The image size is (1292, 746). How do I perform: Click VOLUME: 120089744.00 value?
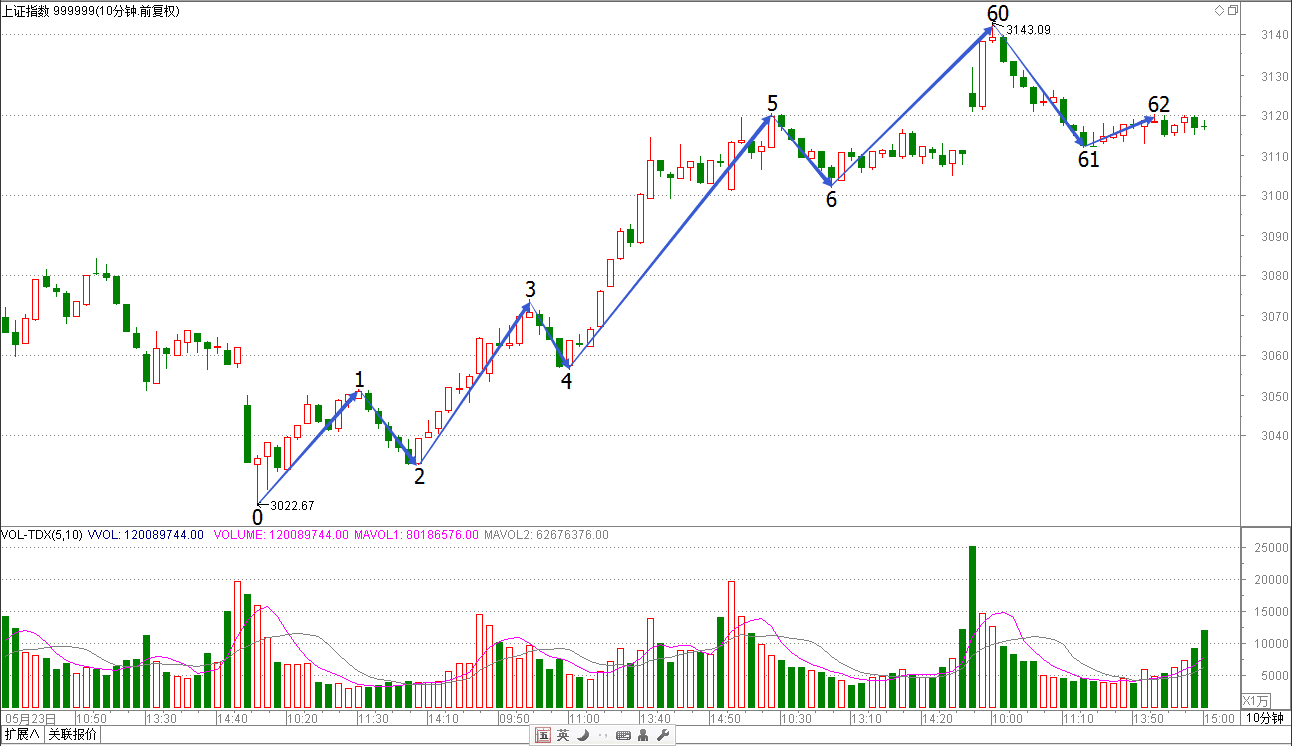(x=282, y=535)
